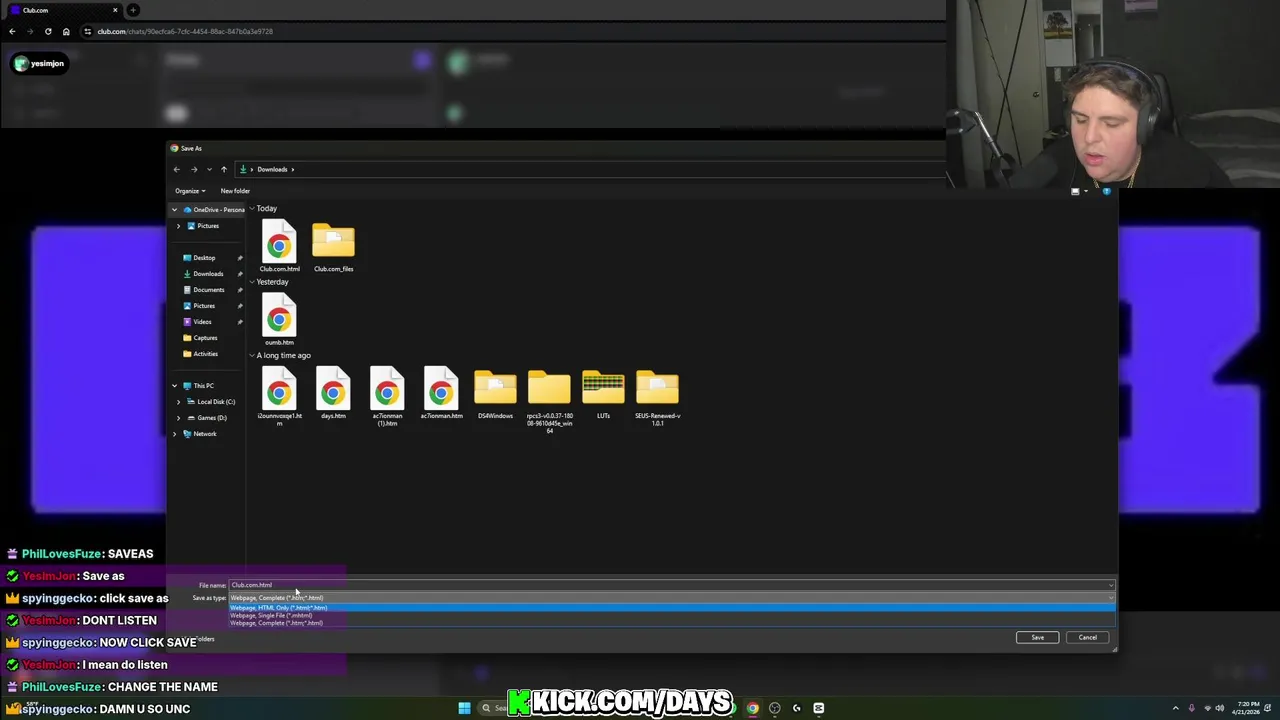The height and width of the screenshot is (720, 1280).
Task: Click the File name input field
Action: 671,585
